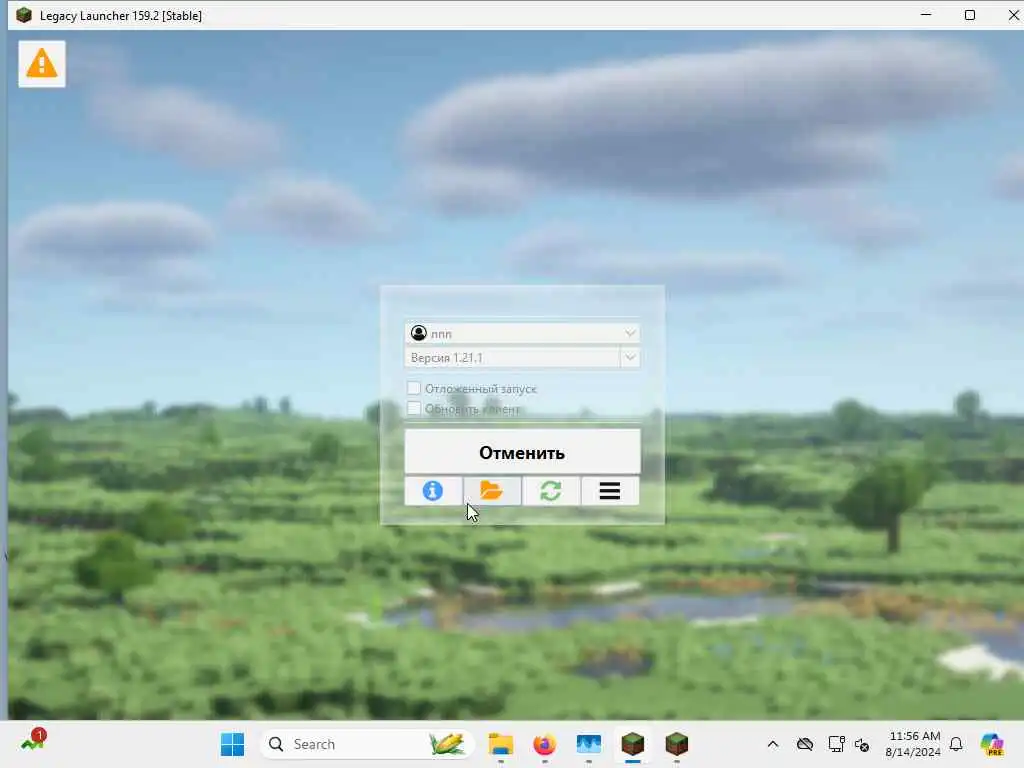
Task: Open the Windows Start menu
Action: coord(232,744)
